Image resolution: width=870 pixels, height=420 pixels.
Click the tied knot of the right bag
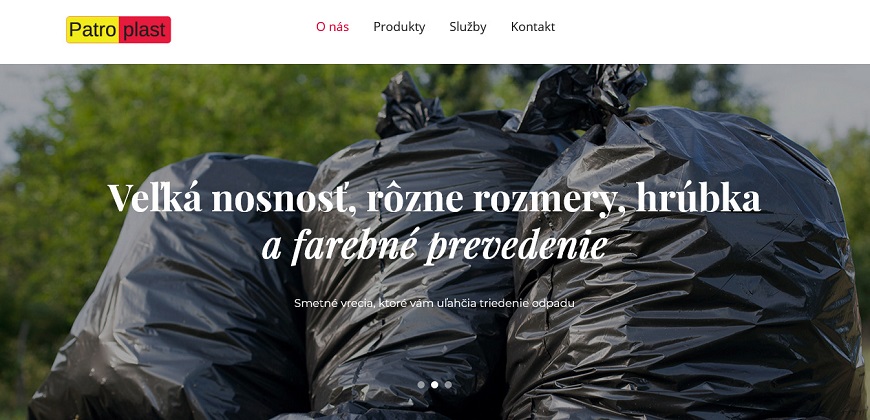coord(583,94)
